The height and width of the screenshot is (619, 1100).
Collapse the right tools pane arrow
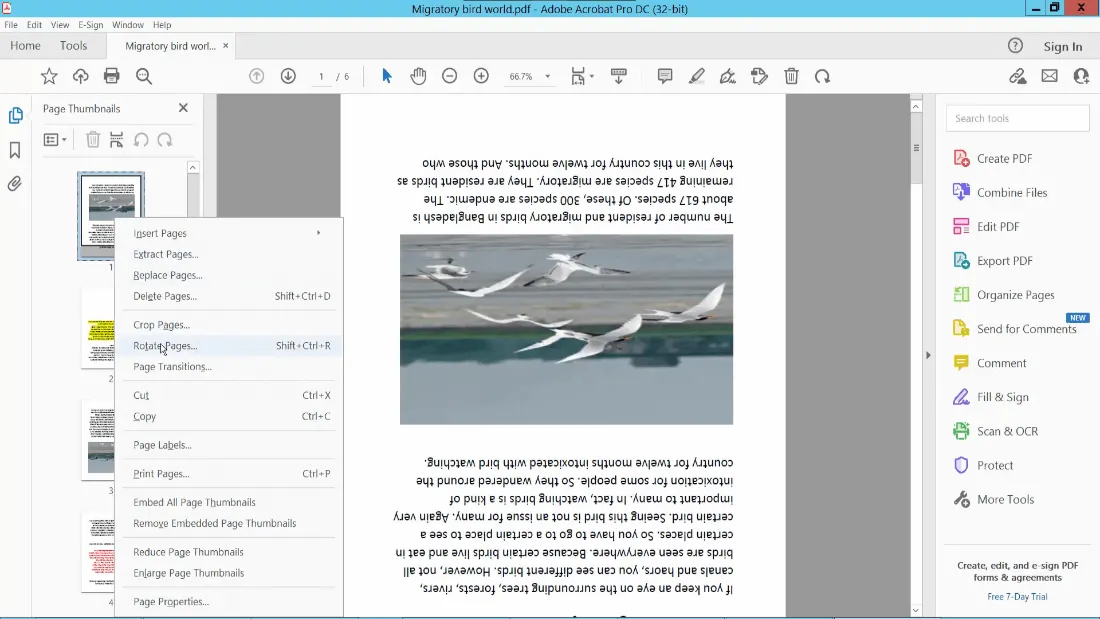(x=927, y=355)
